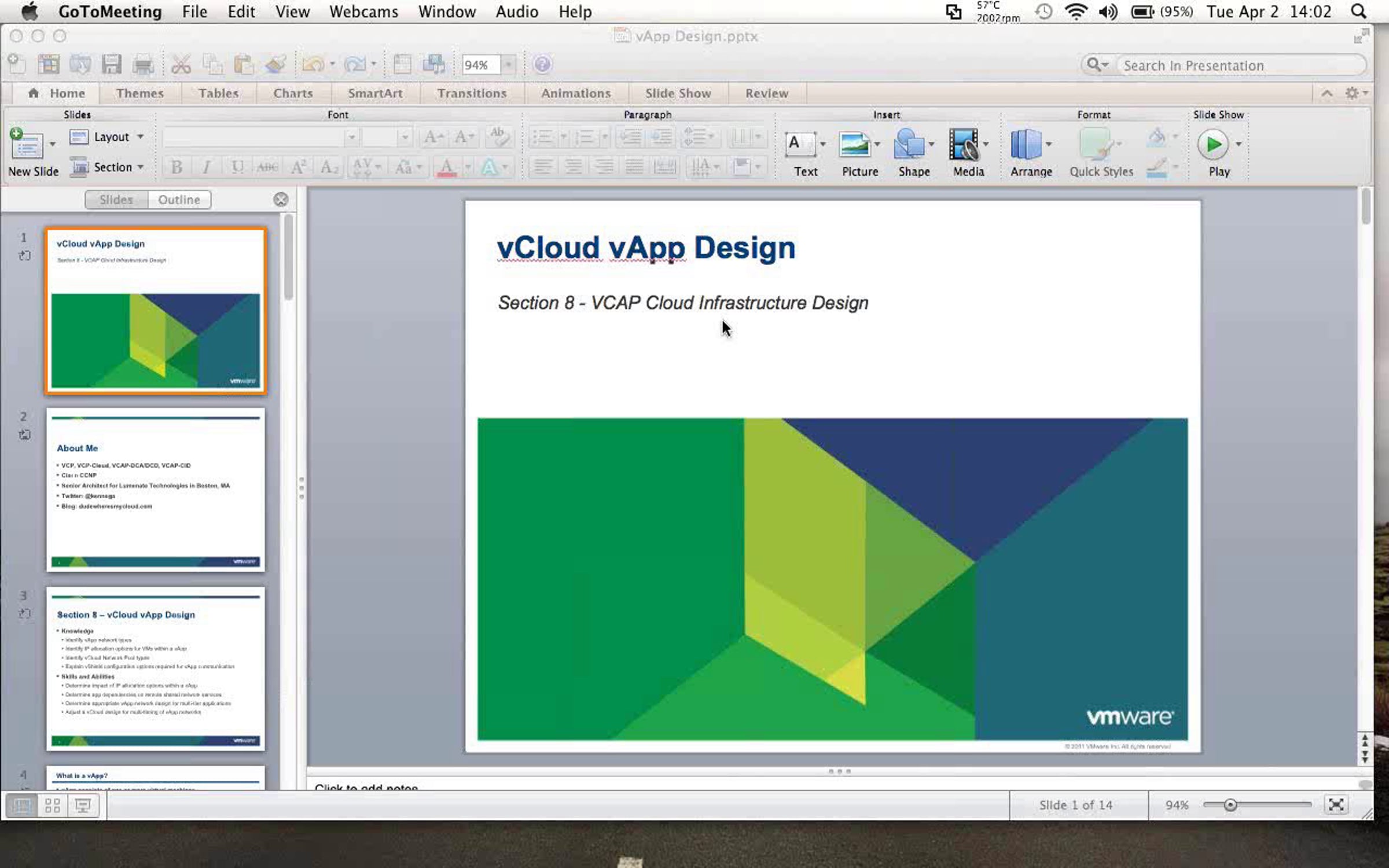
Task: Insert a Text box
Action: [x=800, y=144]
